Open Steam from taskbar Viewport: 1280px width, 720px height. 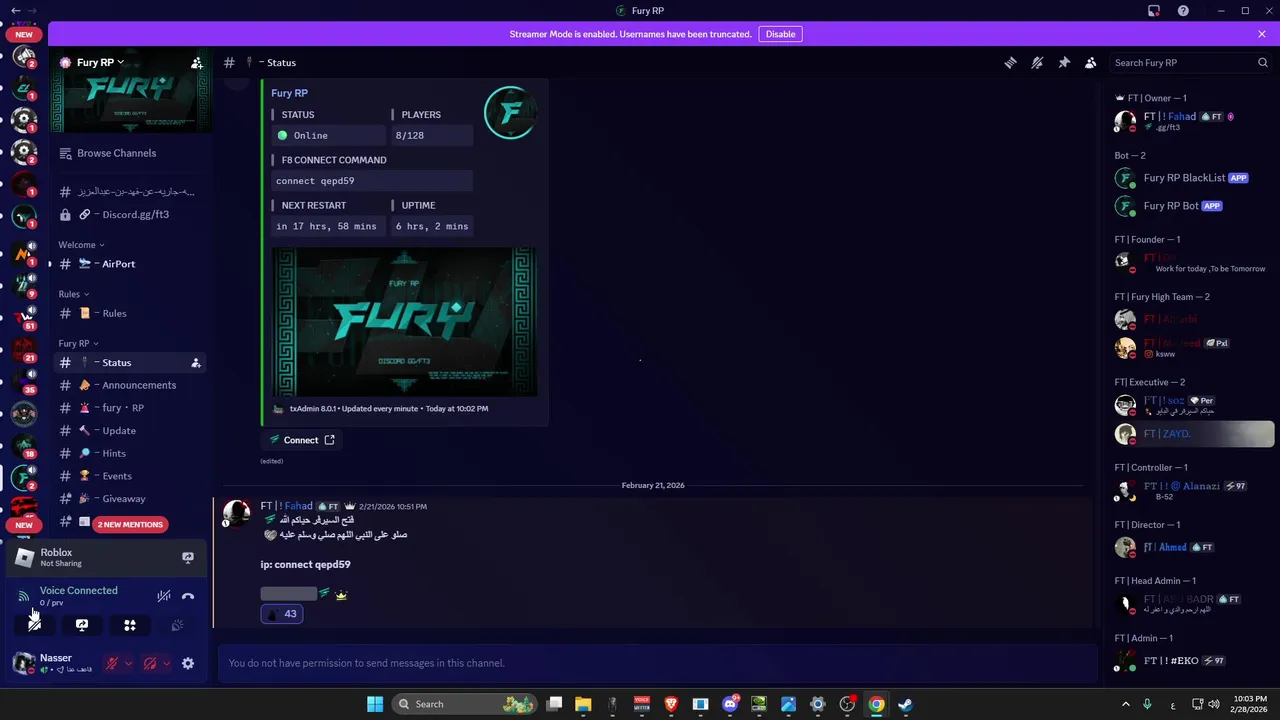click(x=905, y=704)
